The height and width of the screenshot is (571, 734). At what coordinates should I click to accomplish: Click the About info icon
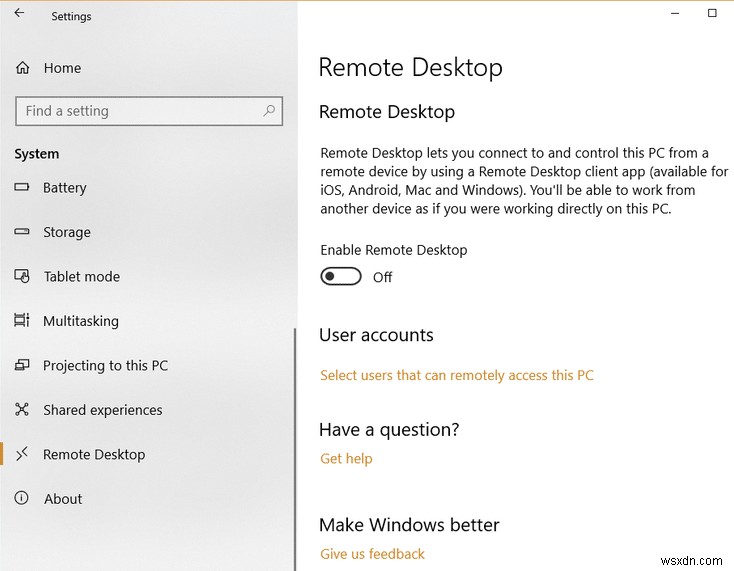[x=22, y=498]
